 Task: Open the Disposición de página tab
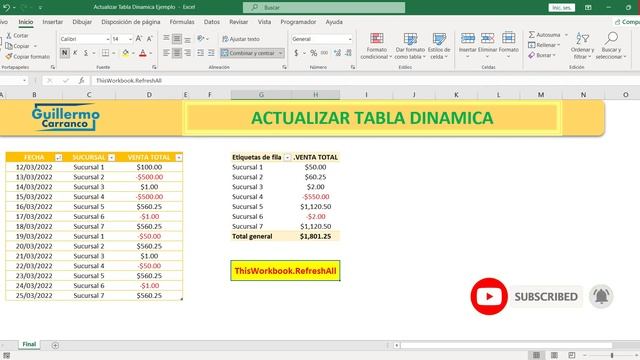[x=131, y=22]
